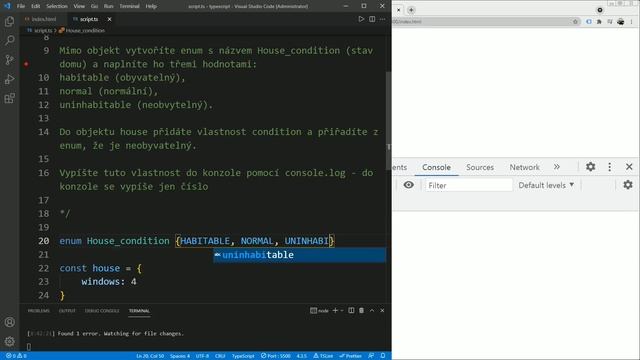Click the House_condition breadcrumb item
Viewport: 640px width, 360px height.
coord(82,30)
